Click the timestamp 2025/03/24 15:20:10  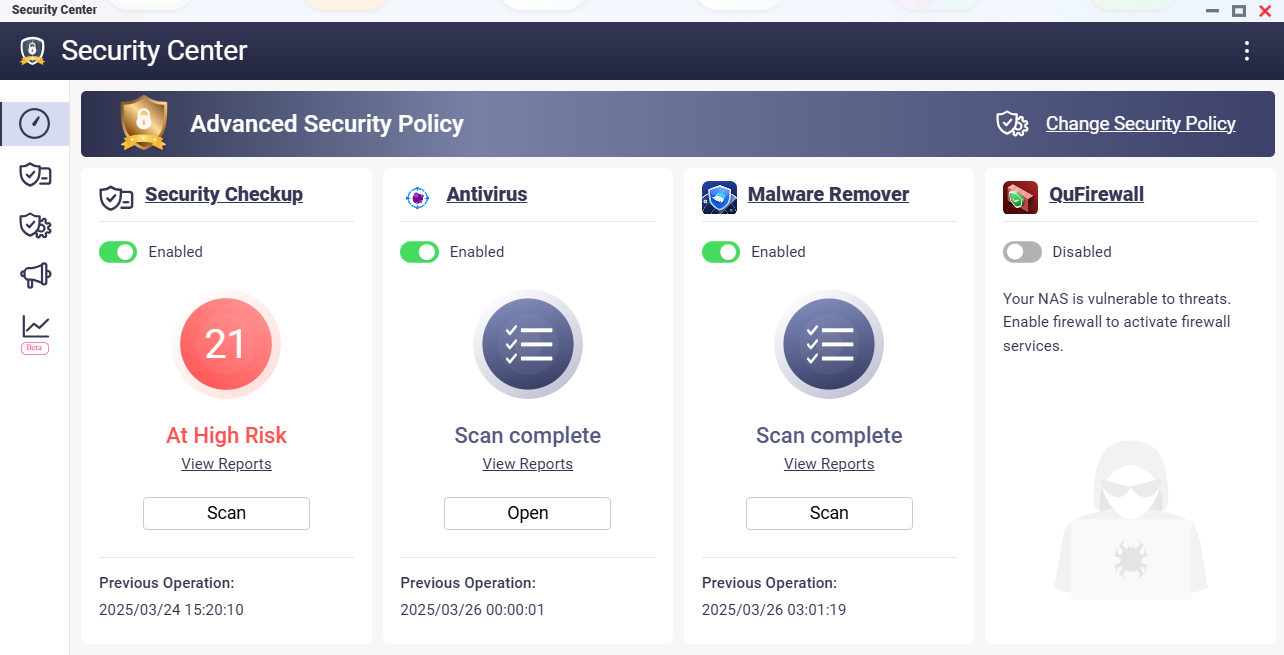point(171,610)
